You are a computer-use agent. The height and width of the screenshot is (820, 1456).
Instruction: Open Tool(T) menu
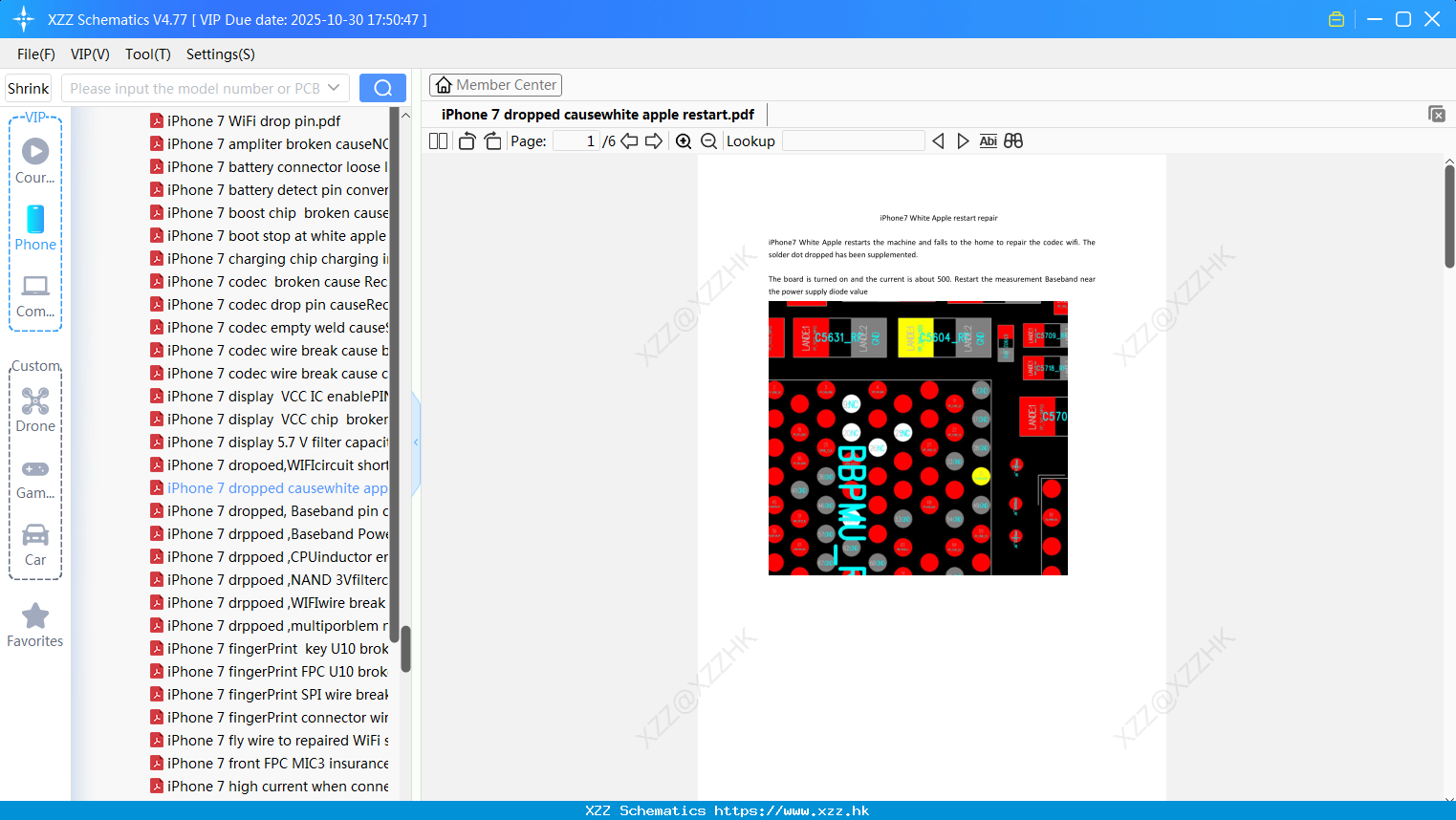(148, 54)
